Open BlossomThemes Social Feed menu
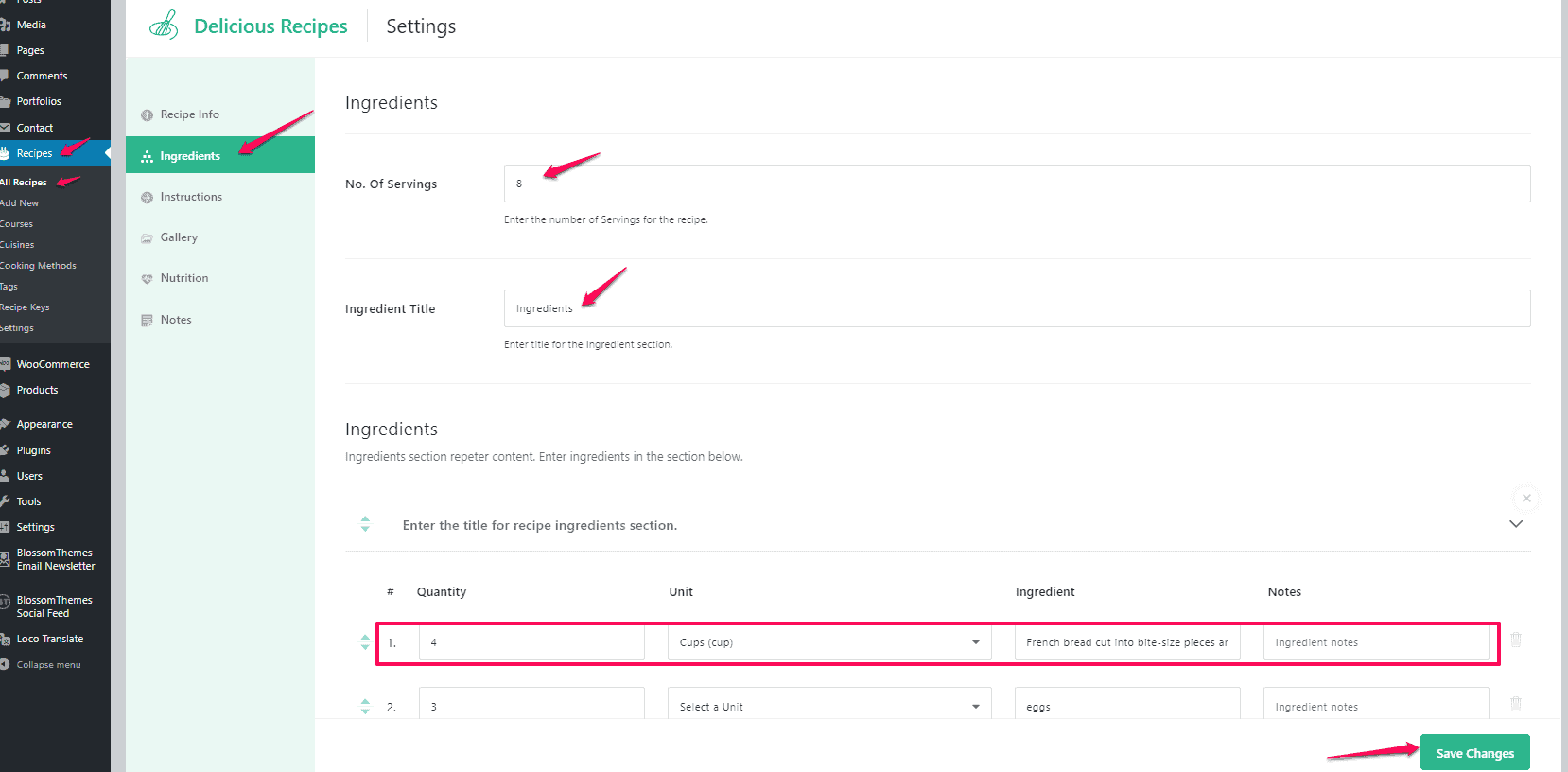Screen dimensions: 1568x772 [55, 606]
